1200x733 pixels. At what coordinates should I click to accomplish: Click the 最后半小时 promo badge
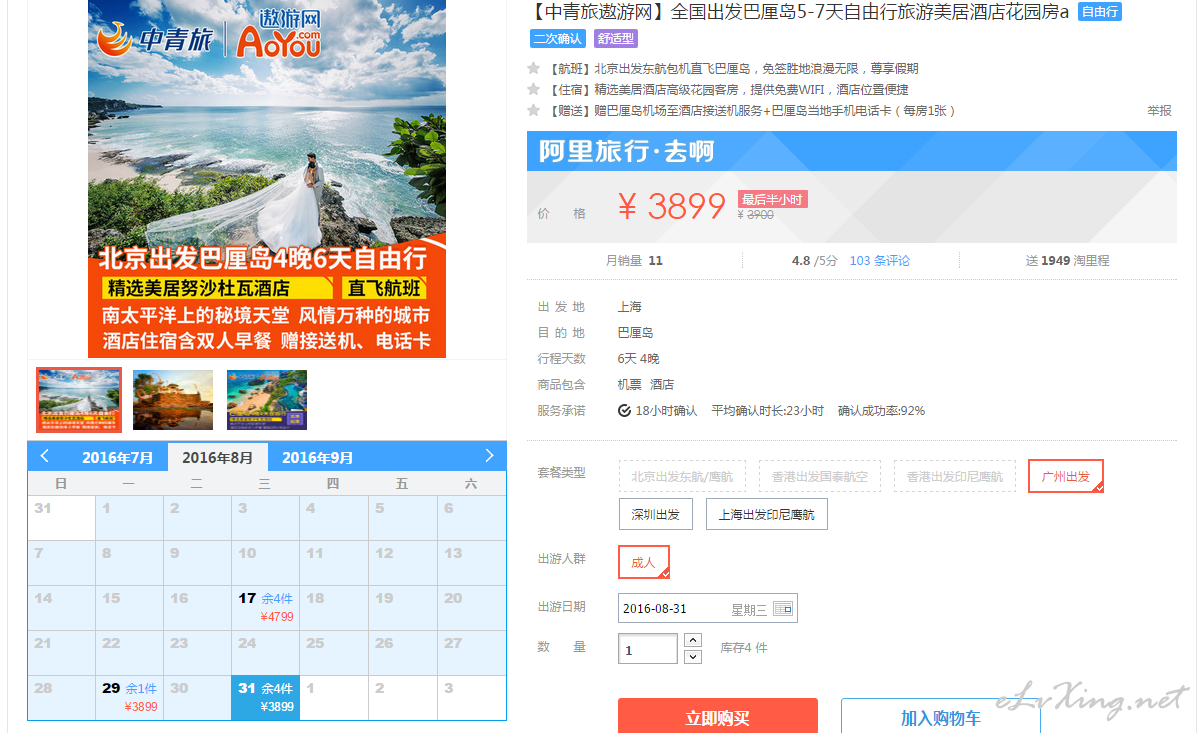[772, 199]
